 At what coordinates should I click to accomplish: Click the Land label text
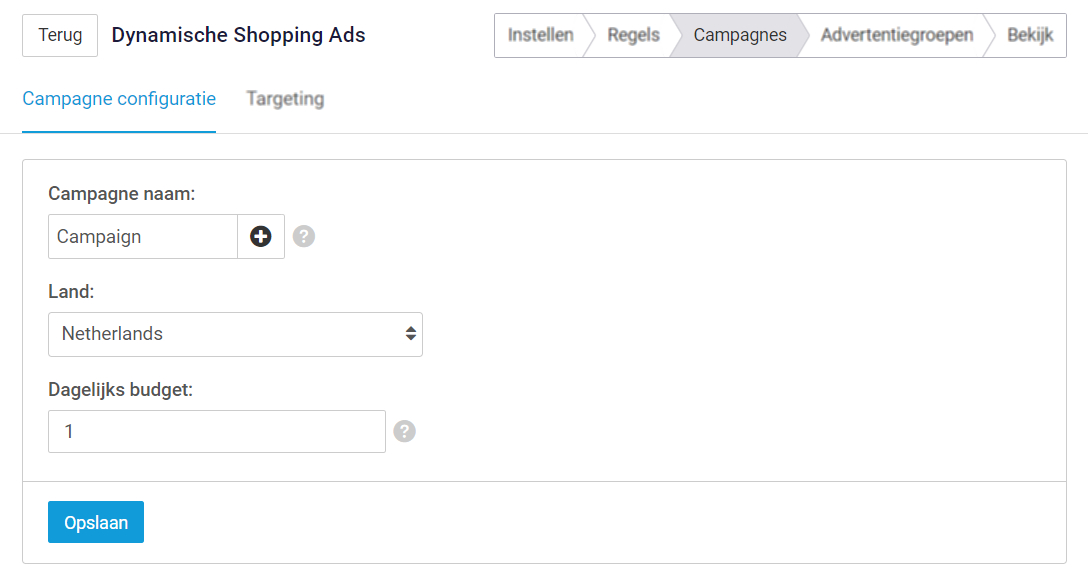(x=71, y=291)
